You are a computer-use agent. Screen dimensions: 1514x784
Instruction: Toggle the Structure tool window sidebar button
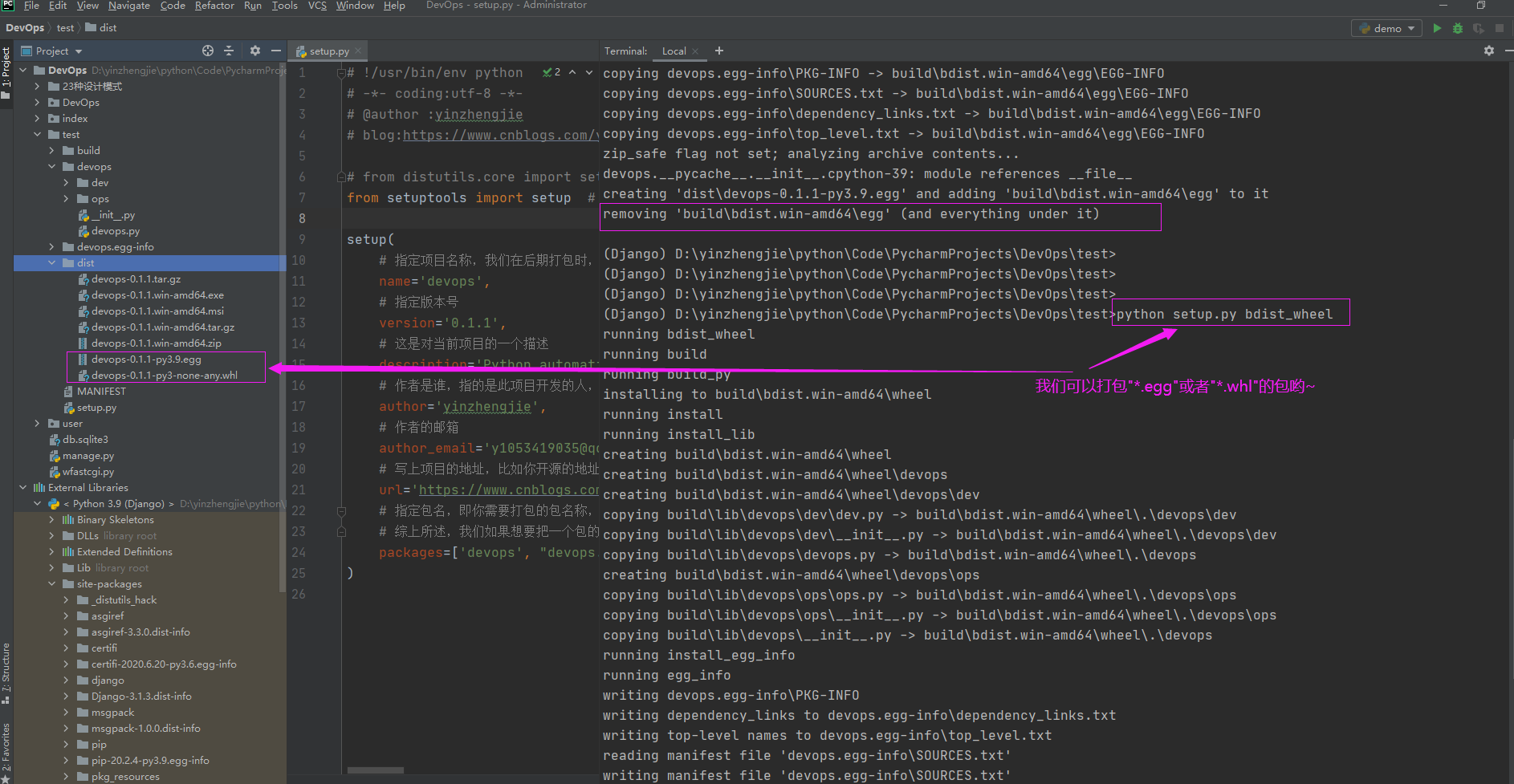pyautogui.click(x=6, y=666)
